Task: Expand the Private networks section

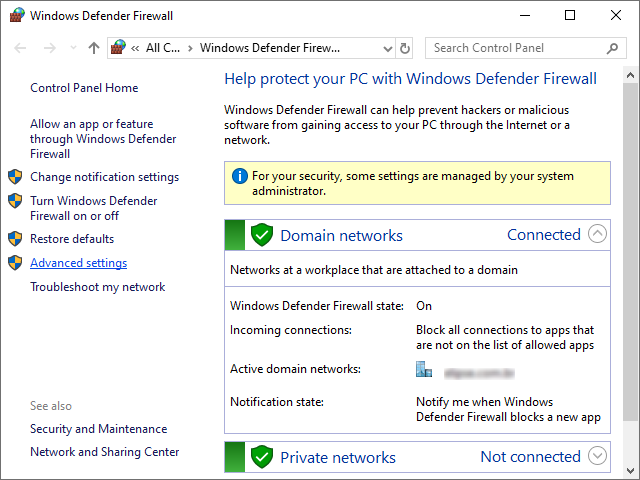Action: [x=597, y=457]
